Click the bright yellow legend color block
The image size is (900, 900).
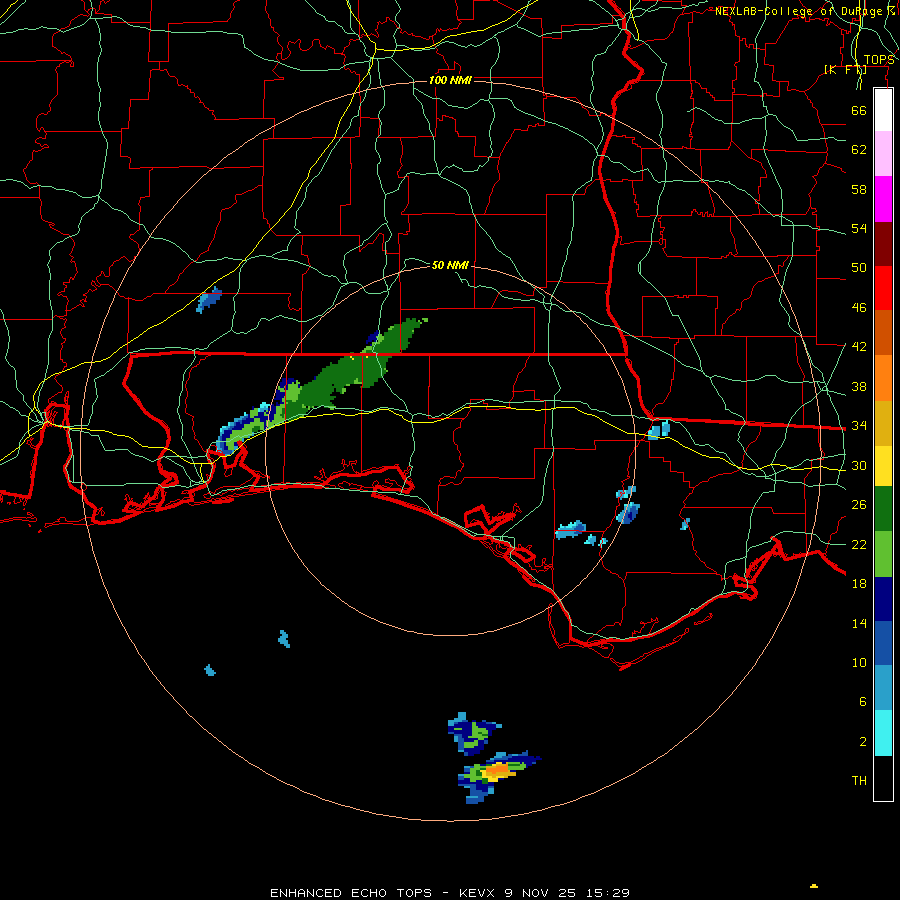883,466
